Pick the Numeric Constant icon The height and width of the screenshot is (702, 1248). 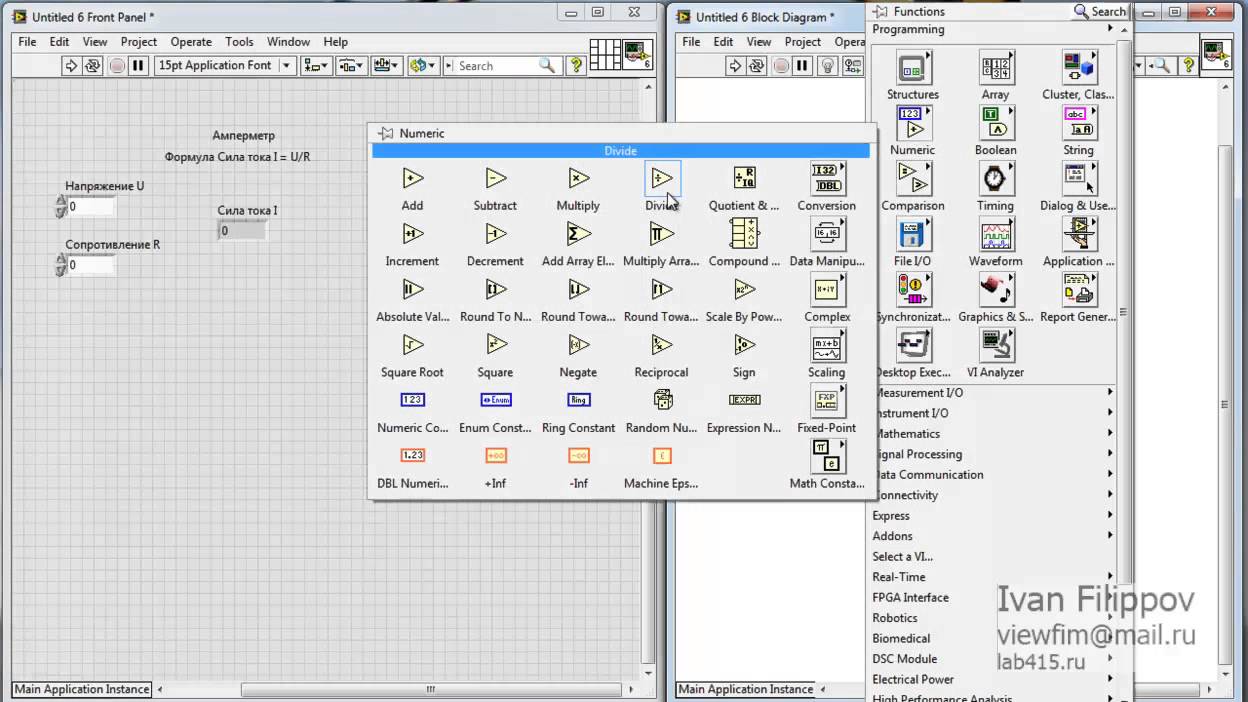pos(413,400)
